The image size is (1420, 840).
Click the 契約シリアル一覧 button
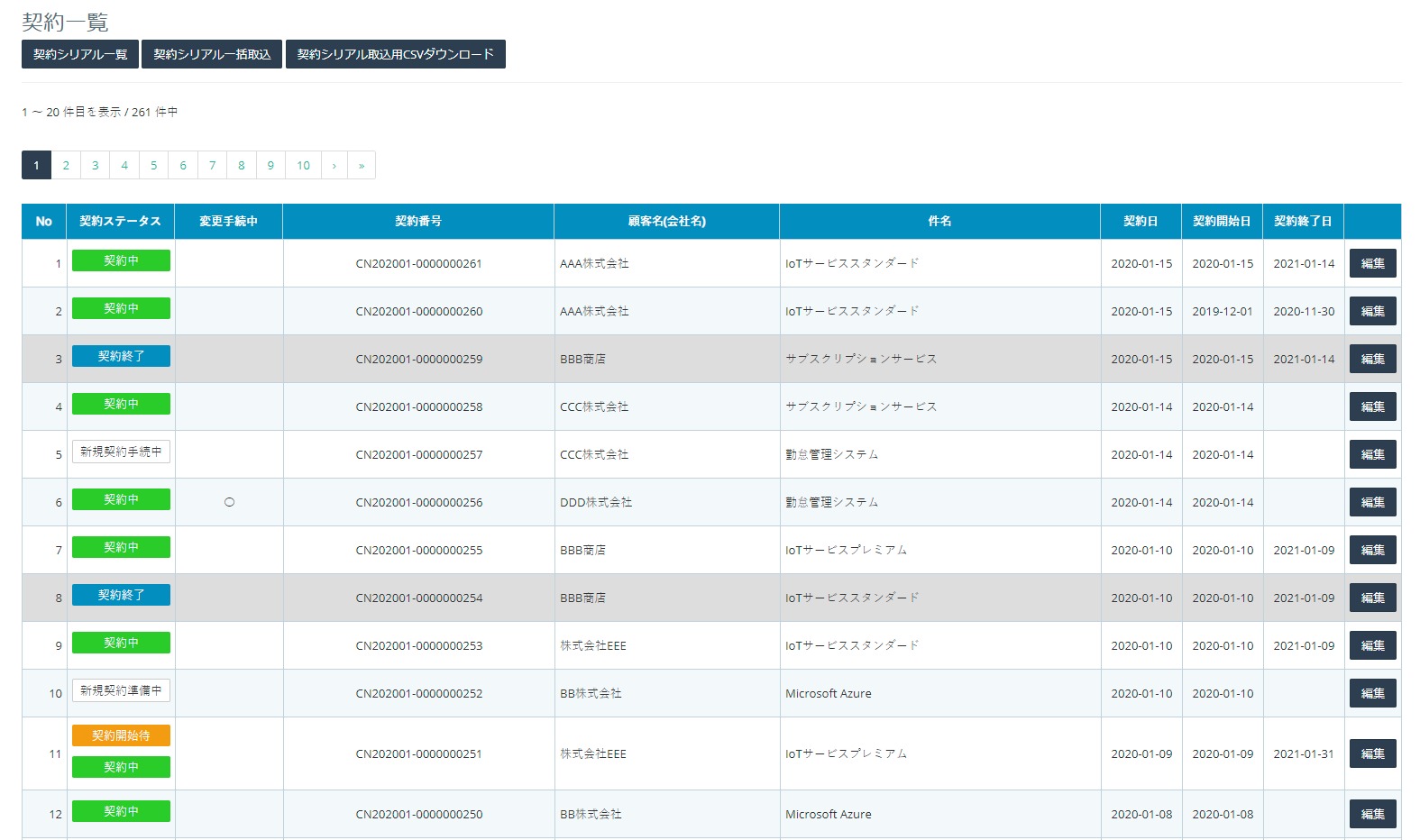pyautogui.click(x=80, y=54)
